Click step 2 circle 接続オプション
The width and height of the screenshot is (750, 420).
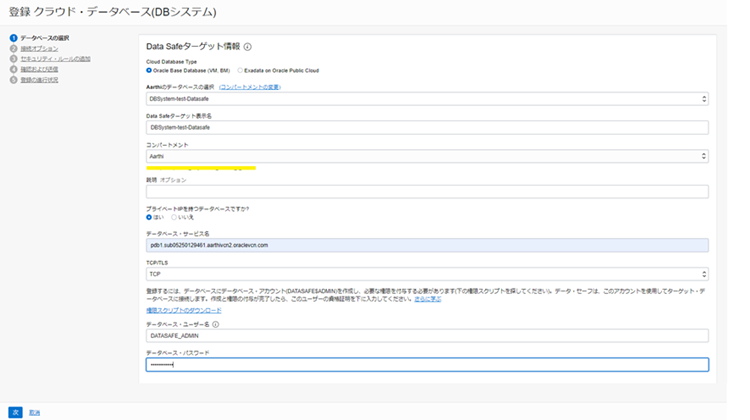(x=14, y=48)
